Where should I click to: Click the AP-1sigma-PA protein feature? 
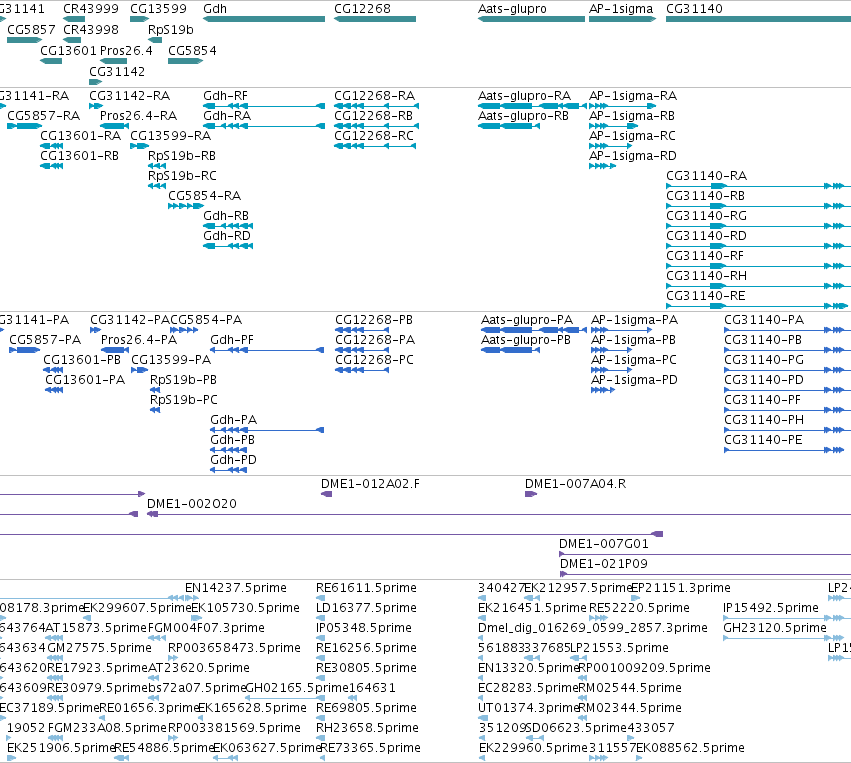(621, 330)
